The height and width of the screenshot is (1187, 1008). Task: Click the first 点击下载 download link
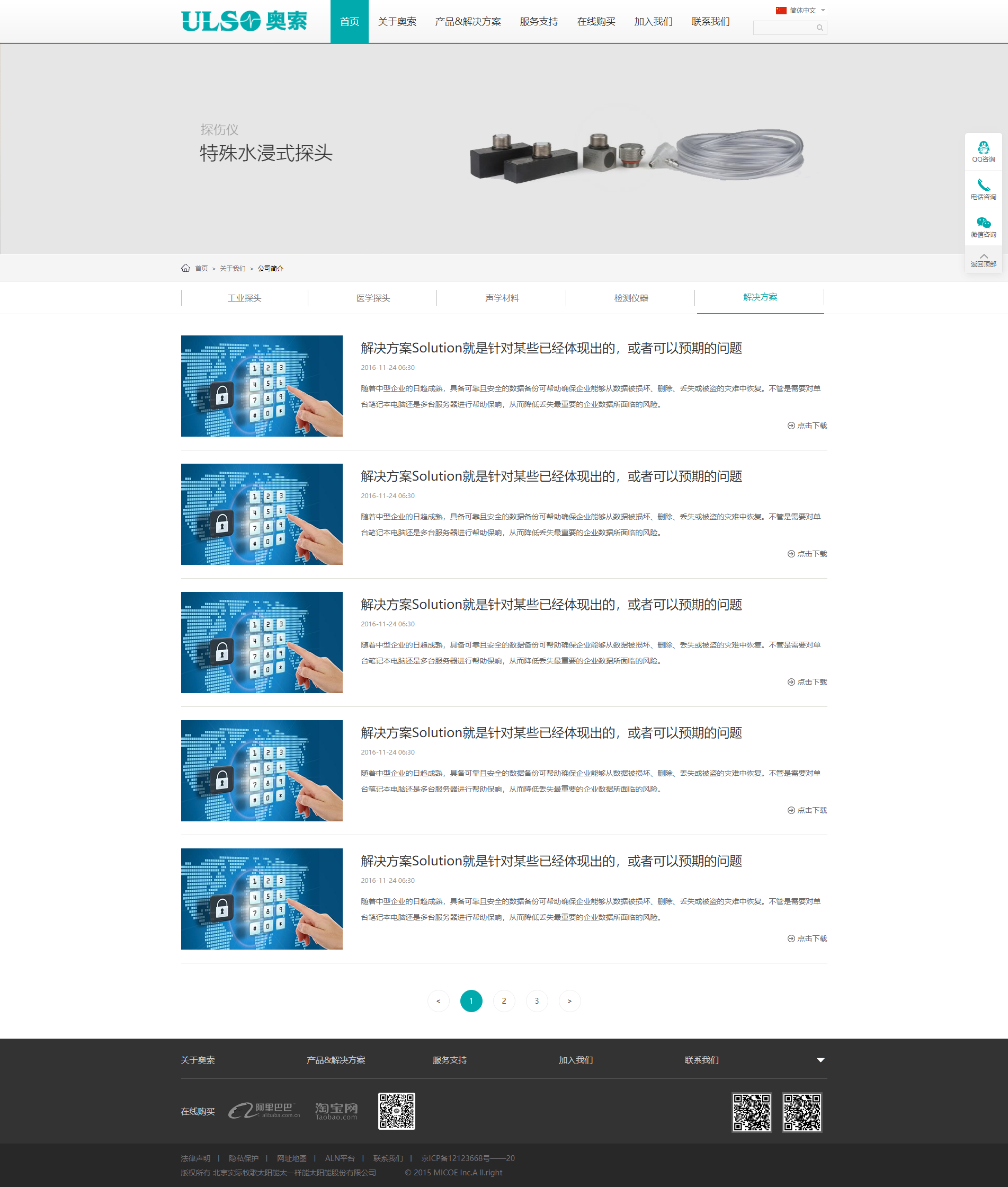point(807,426)
